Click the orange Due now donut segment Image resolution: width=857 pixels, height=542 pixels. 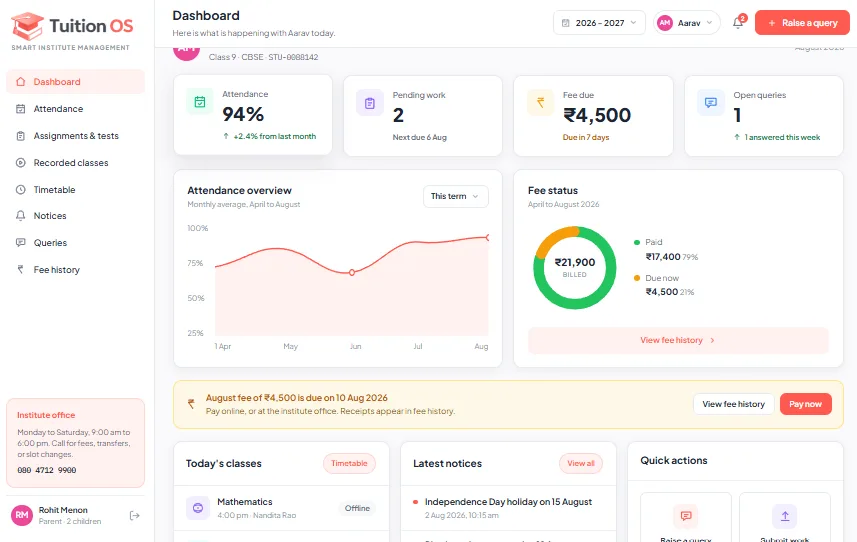coord(553,238)
